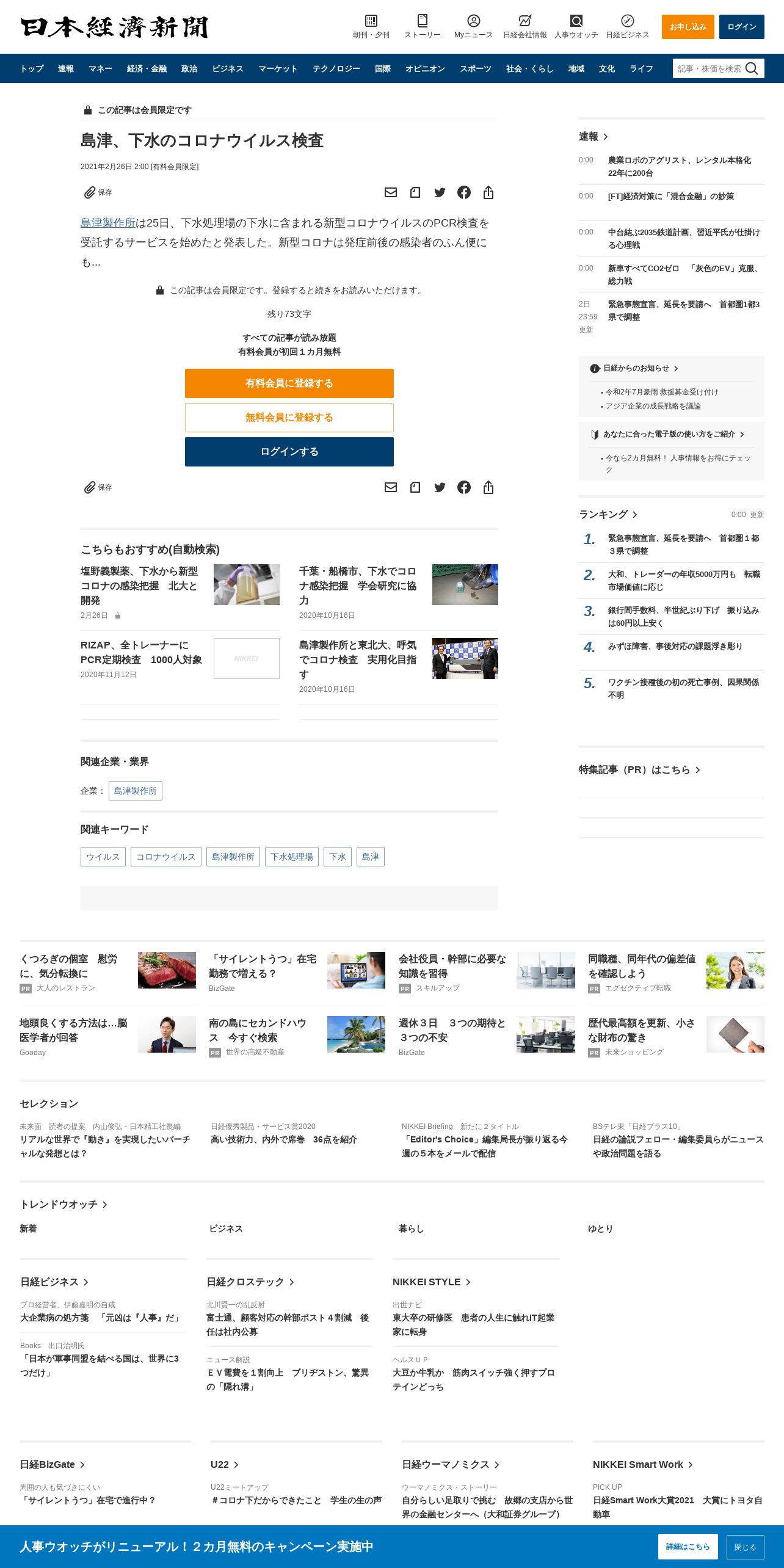Open 島津製作所 company tag under 関連企業
Screen dimensions: 784x1568
click(x=136, y=791)
